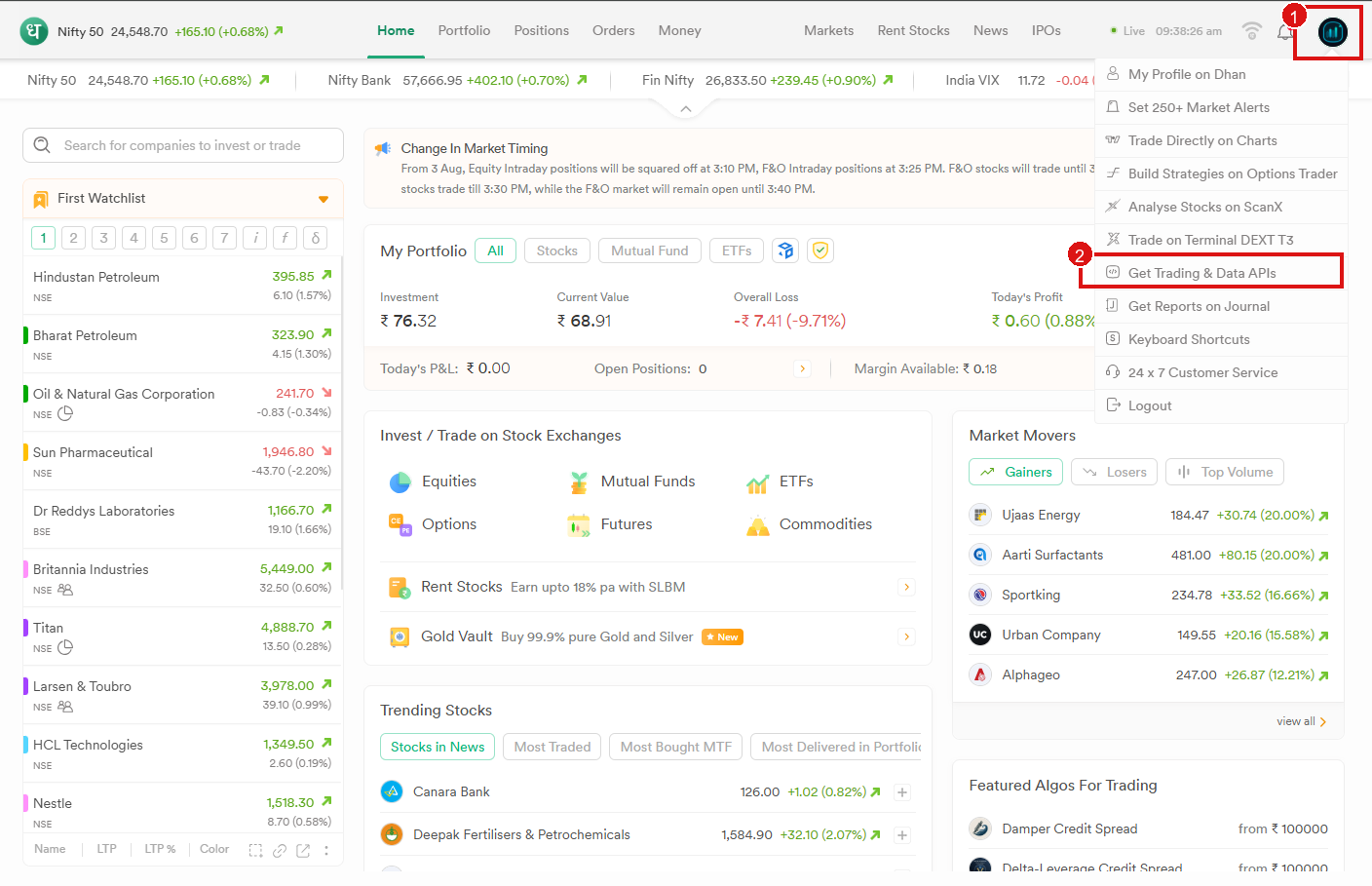Add Canara Bank with plus icon
The image size is (1372, 886).
902,792
